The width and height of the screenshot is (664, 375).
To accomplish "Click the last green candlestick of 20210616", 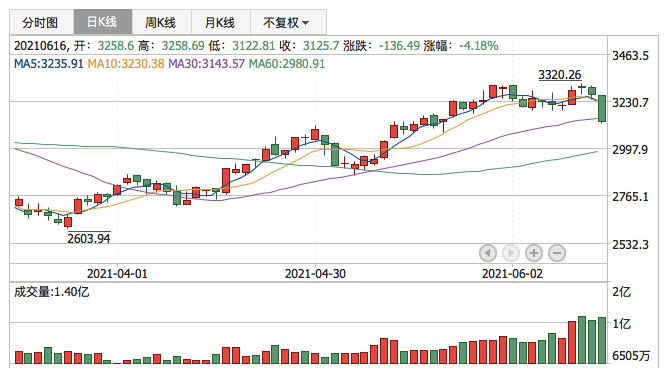I will [602, 108].
